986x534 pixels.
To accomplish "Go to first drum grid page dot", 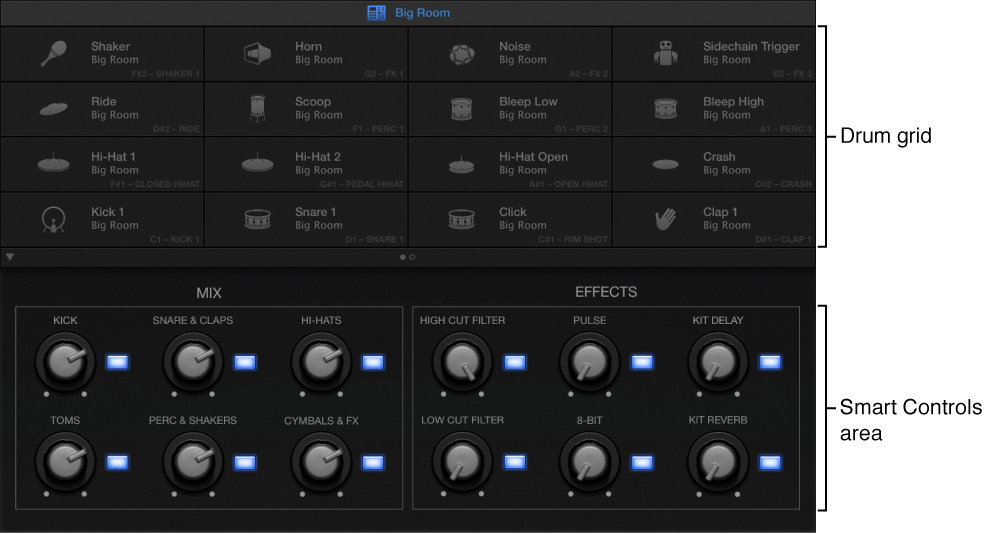I will point(402,257).
